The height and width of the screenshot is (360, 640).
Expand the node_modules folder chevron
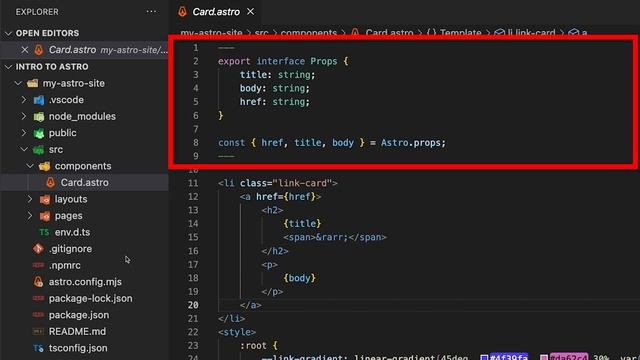coord(24,116)
